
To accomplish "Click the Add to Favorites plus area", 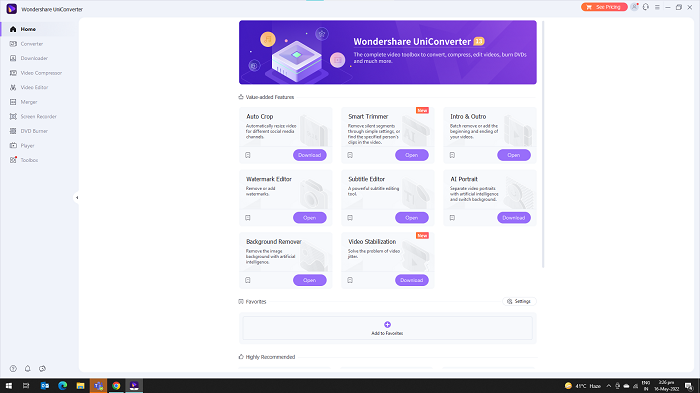I will [x=388, y=328].
